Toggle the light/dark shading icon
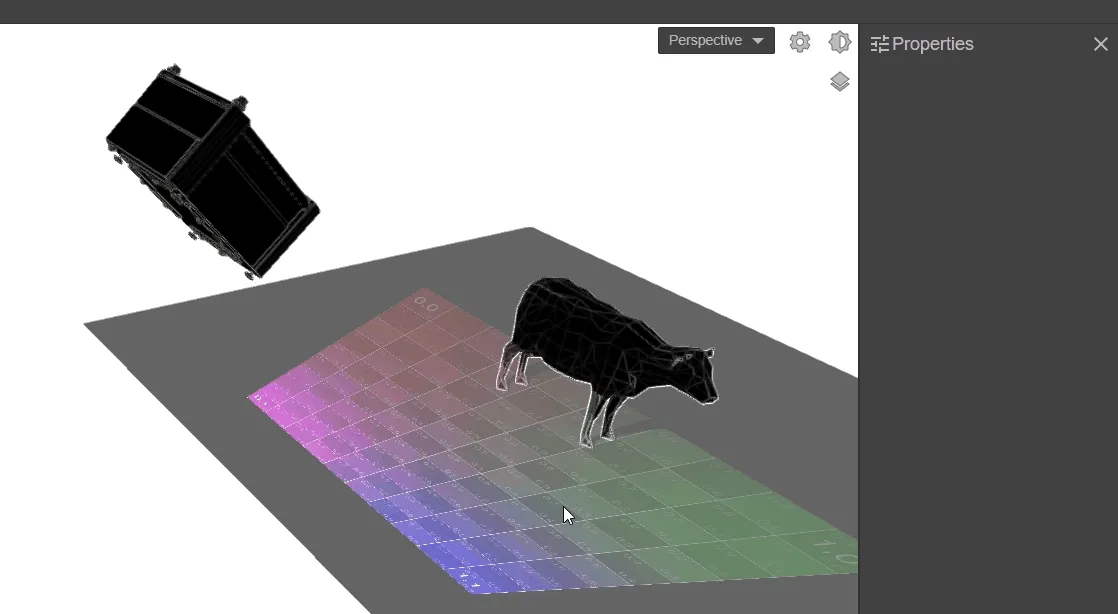Image resolution: width=1118 pixels, height=614 pixels. point(840,41)
